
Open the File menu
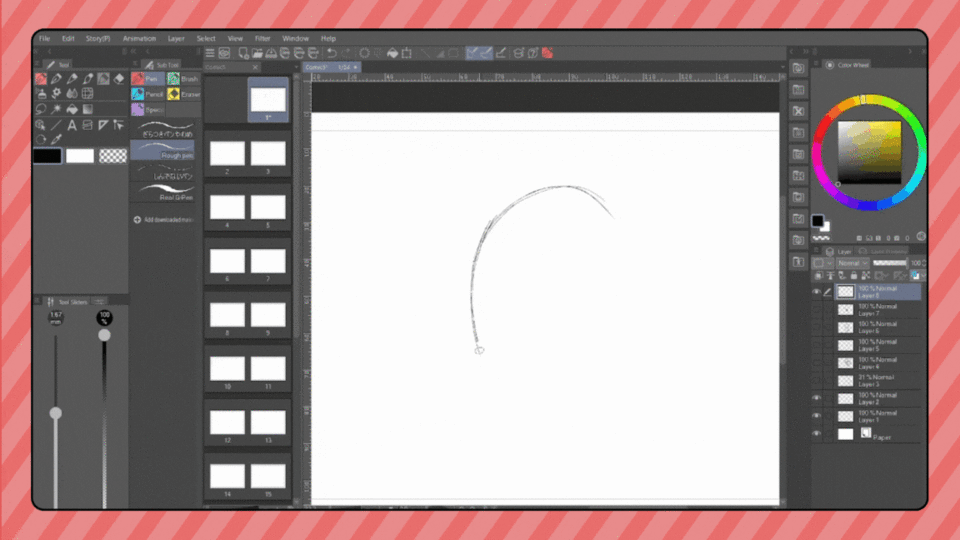(x=44, y=38)
